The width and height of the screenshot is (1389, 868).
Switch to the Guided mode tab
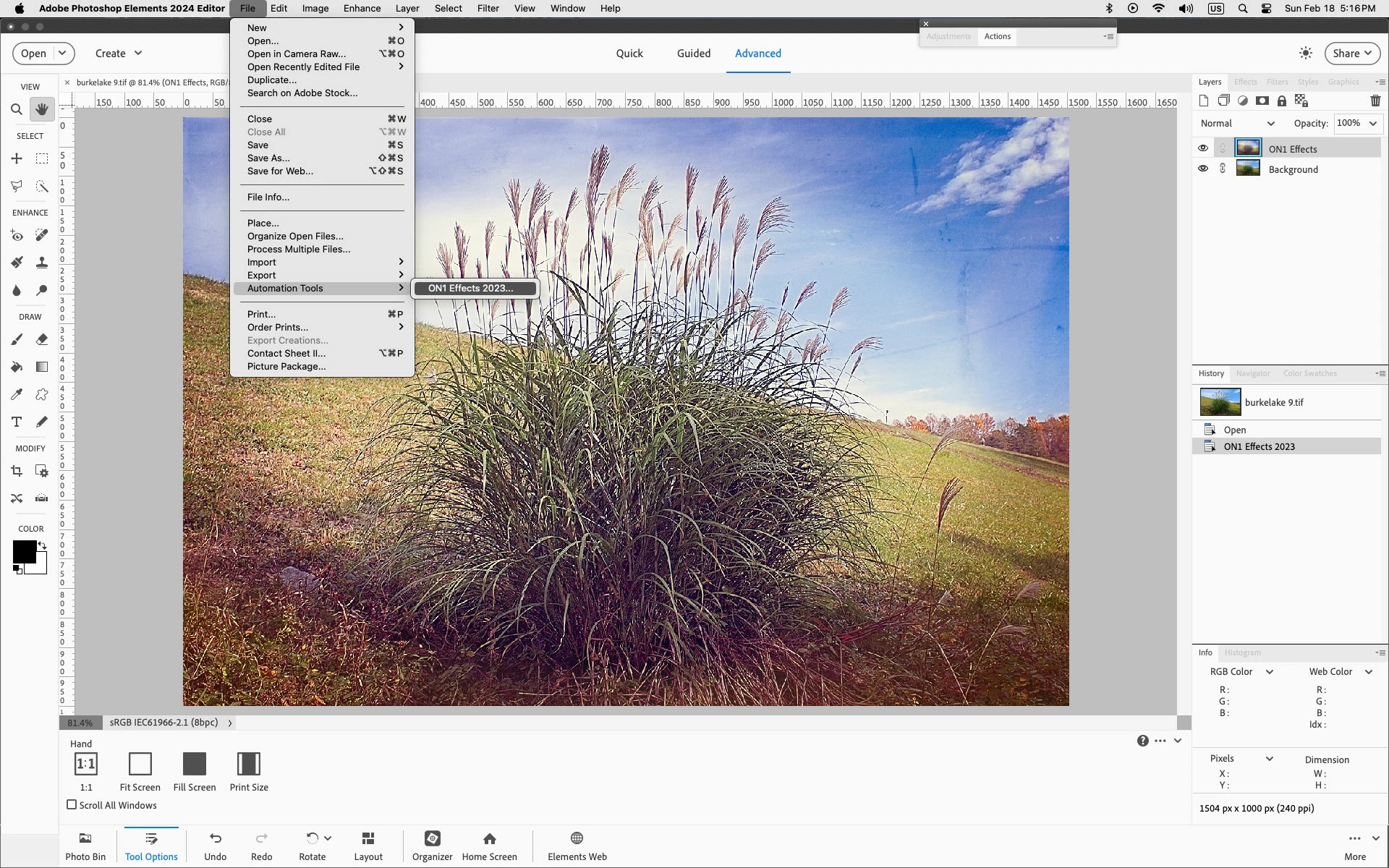tap(693, 54)
